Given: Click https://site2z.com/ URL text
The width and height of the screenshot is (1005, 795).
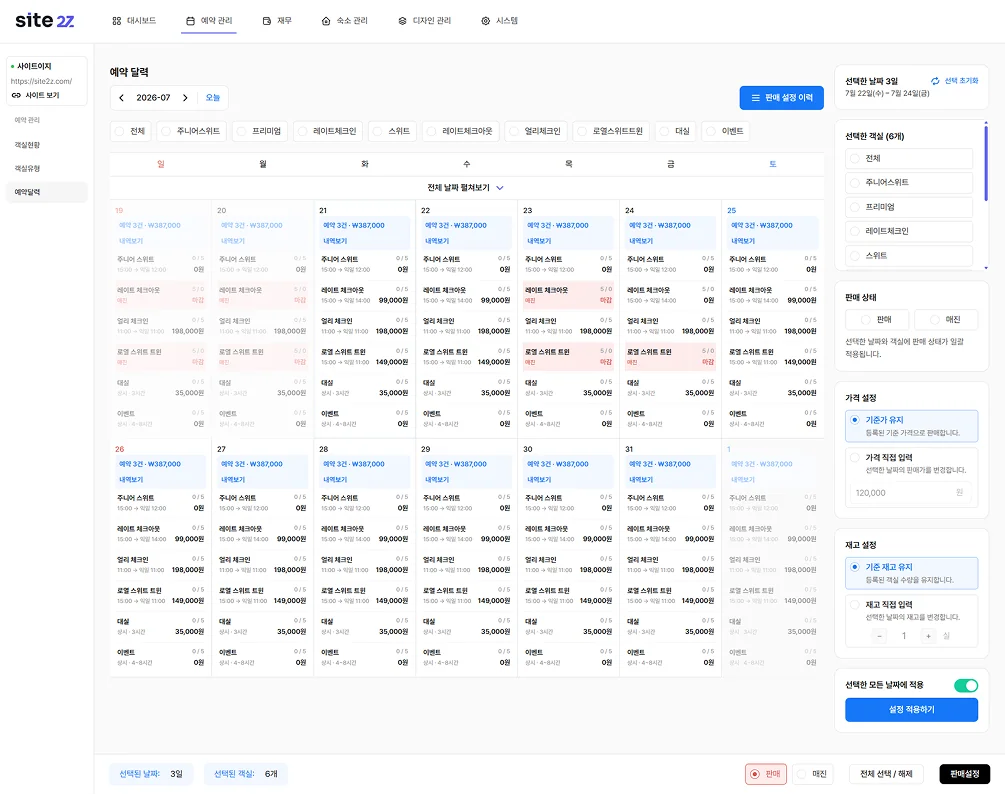Looking at the screenshot, I should (41, 81).
